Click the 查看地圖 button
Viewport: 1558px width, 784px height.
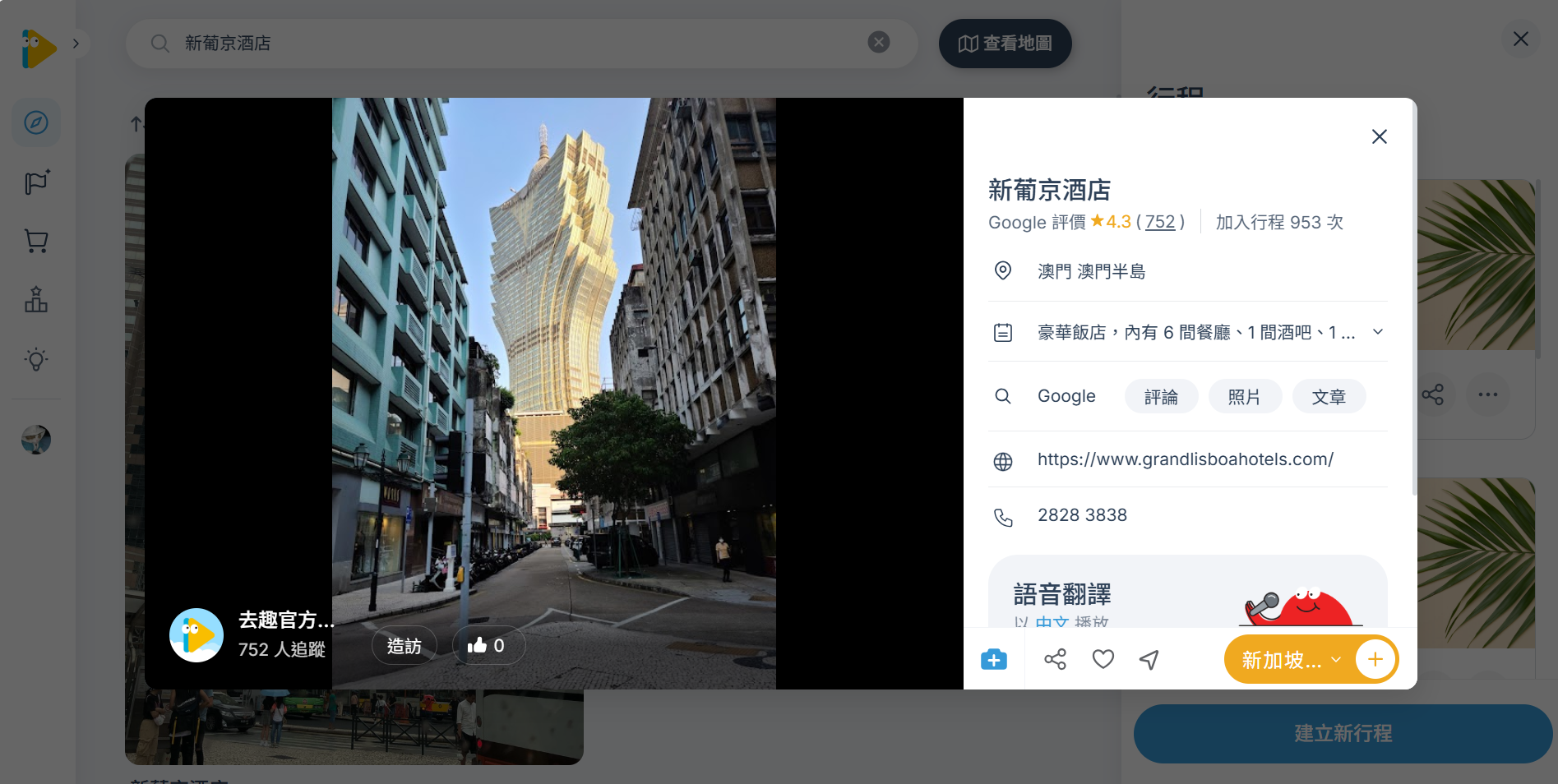click(x=1005, y=44)
